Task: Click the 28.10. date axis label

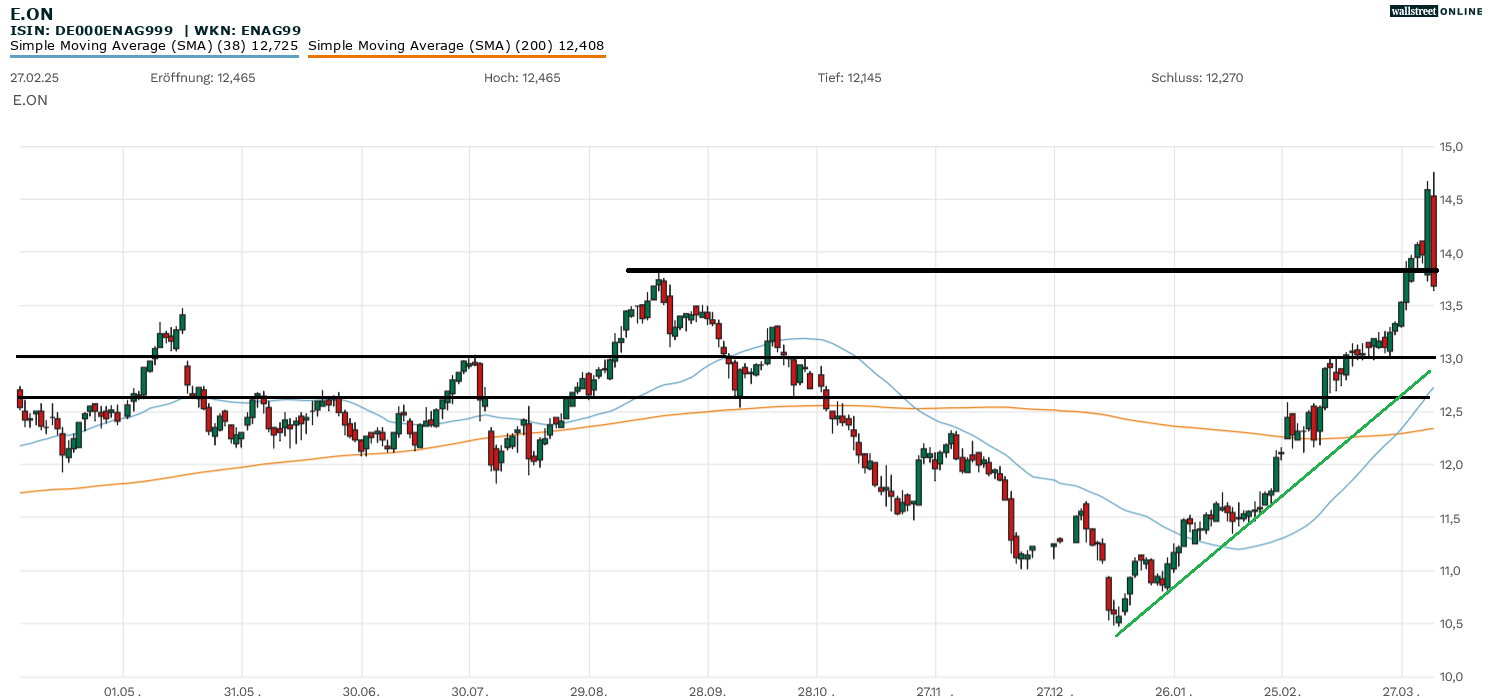Action: click(x=817, y=690)
